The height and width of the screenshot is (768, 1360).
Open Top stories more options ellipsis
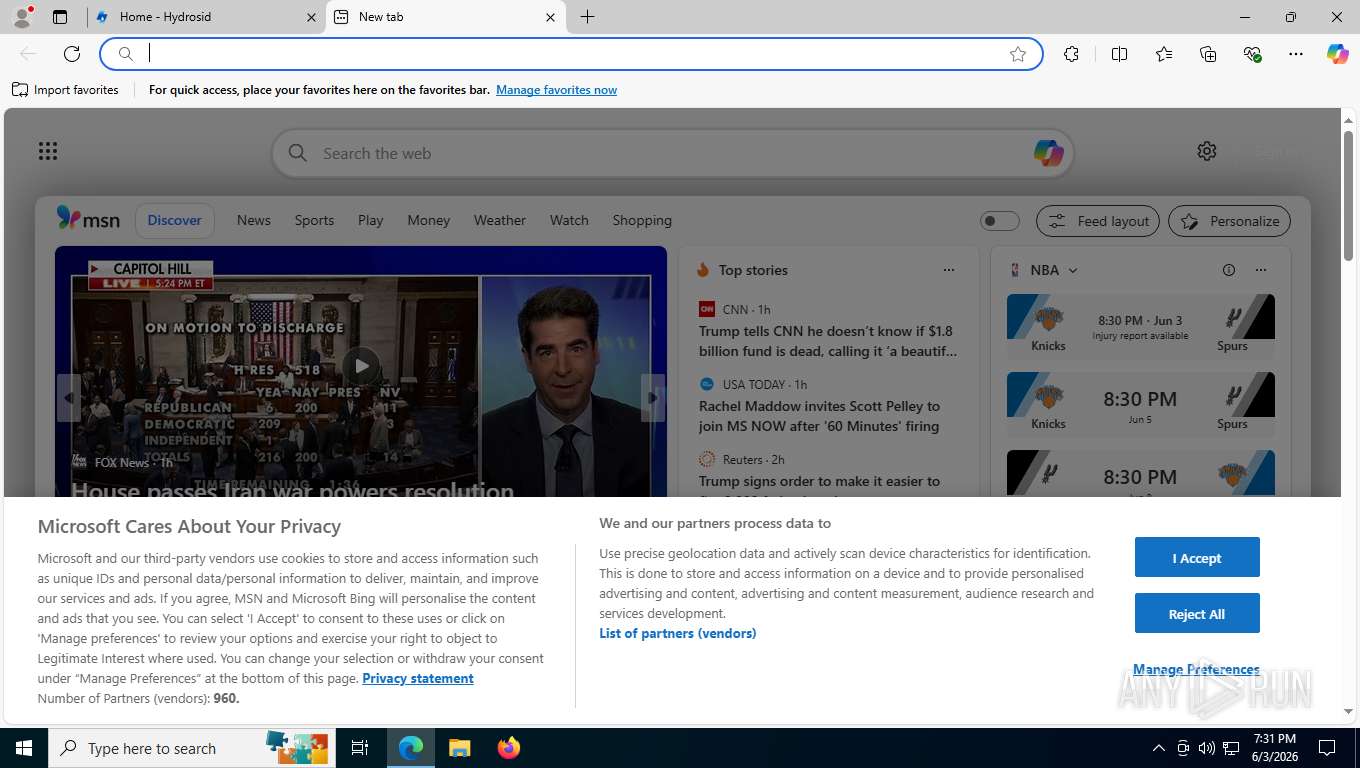949,270
